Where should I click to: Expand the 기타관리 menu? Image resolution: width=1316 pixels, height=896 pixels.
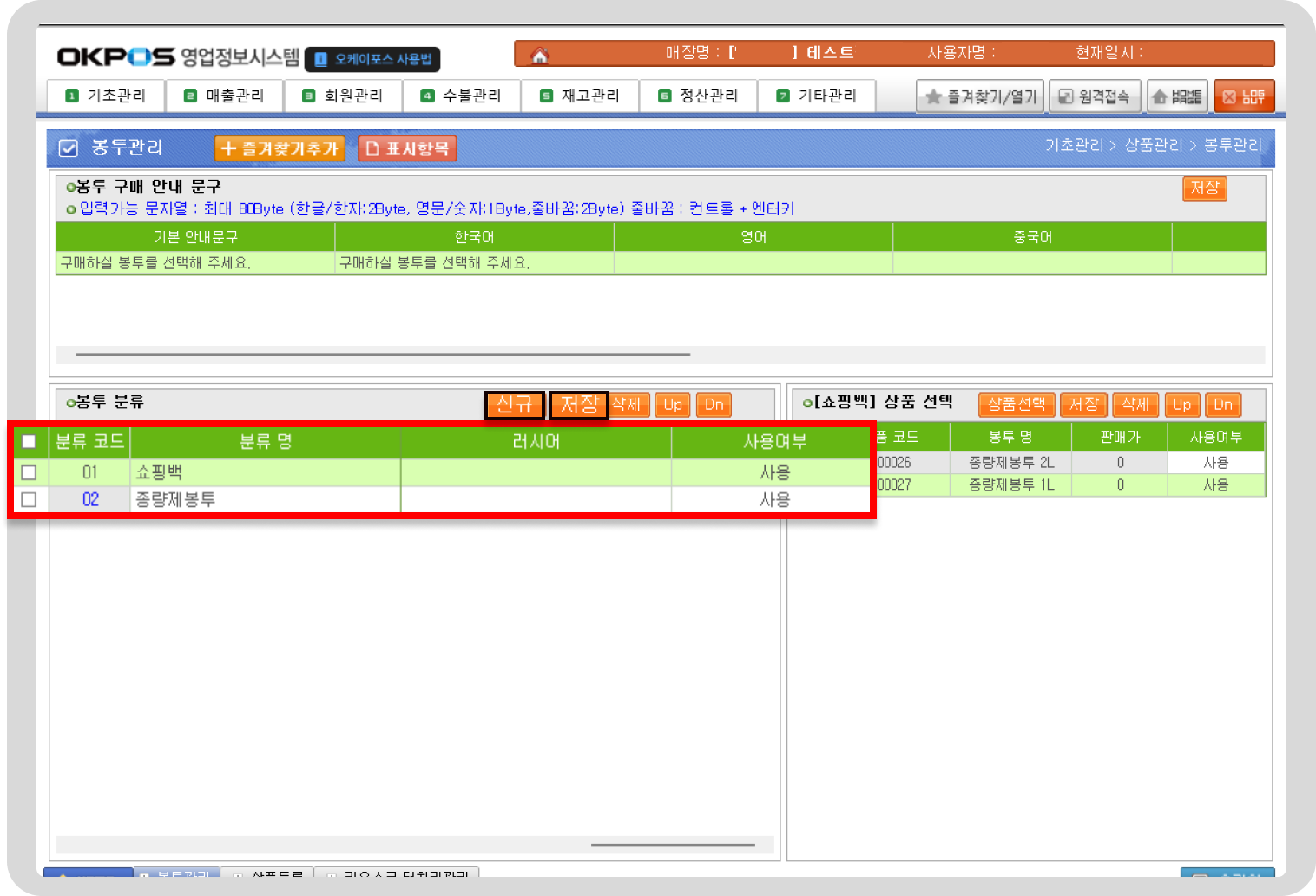[817, 96]
